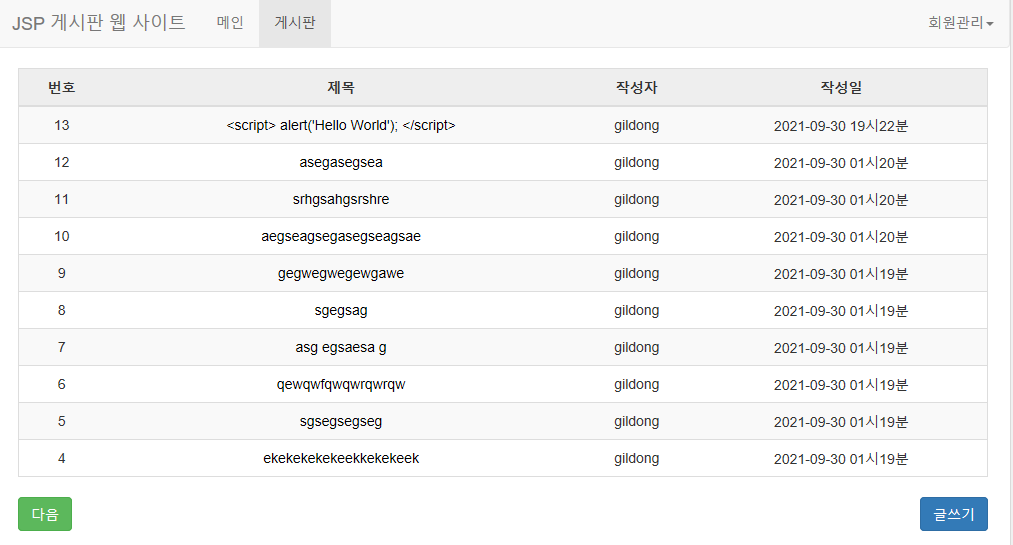Open the post titled sgsegsegseg
The width and height of the screenshot is (1013, 545).
pyautogui.click(x=341, y=421)
